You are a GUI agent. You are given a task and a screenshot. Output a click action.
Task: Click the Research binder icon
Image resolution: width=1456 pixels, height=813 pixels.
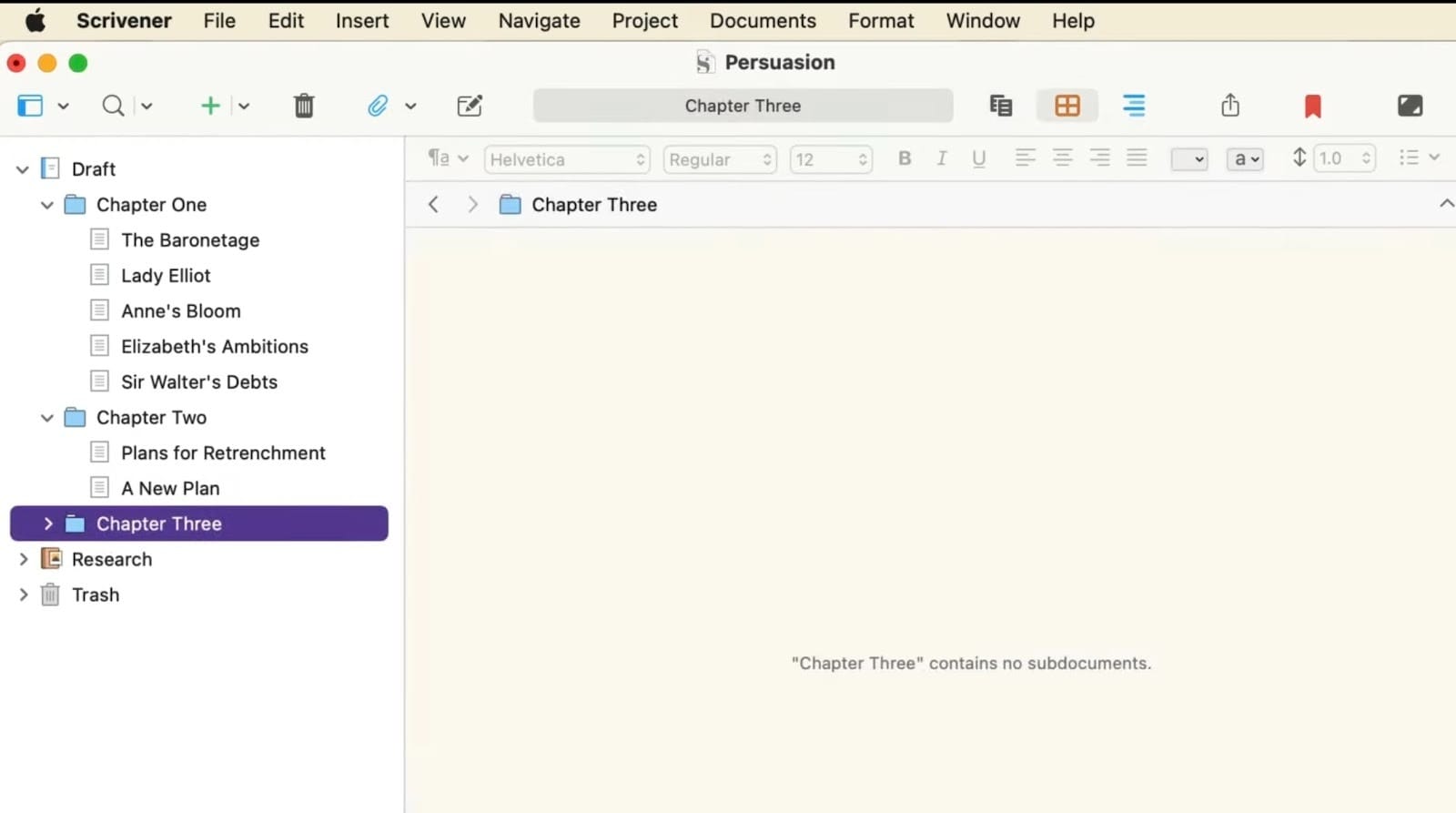[51, 559]
